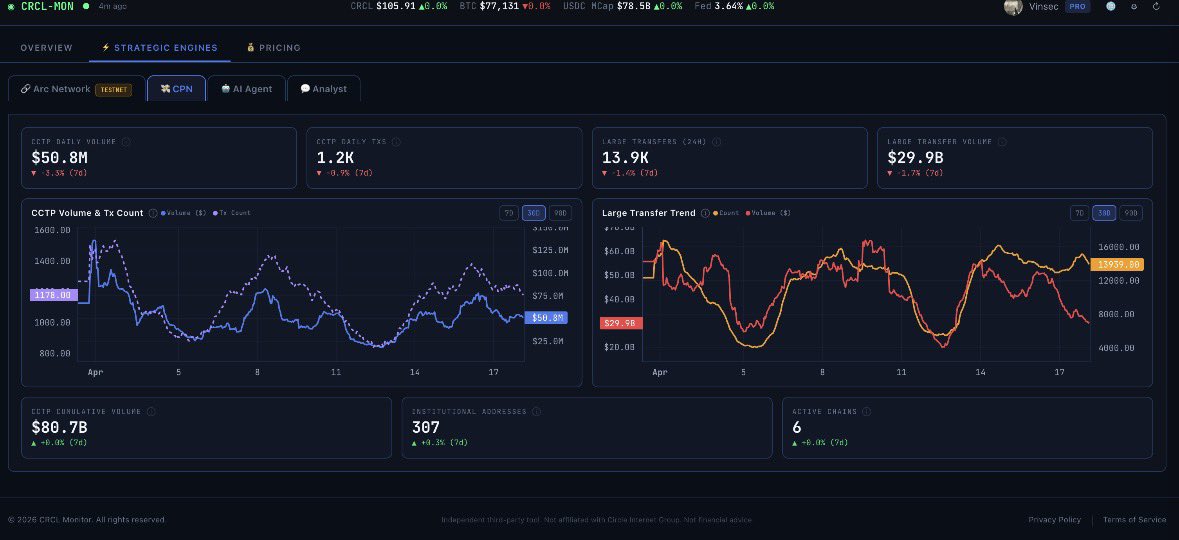Click the info icon beside CCTP Daily Volume
This screenshot has width=1179, height=540.
125,142
